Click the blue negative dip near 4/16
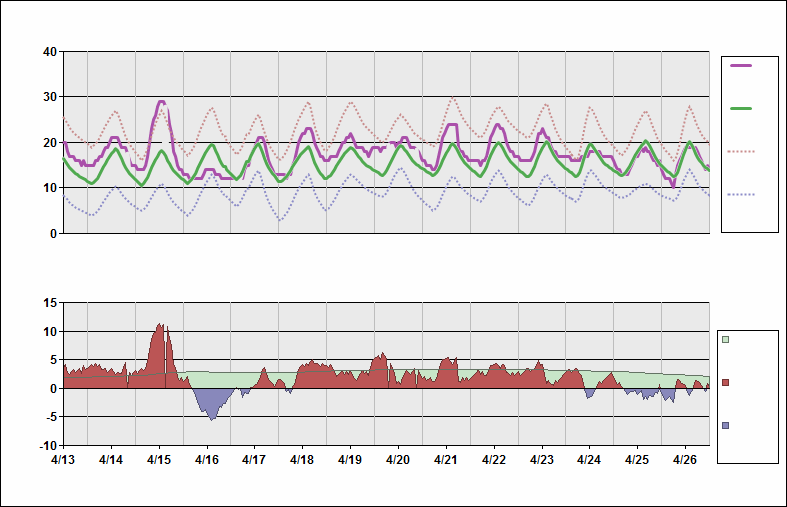Screen dimensions: 787x507 coord(212,404)
